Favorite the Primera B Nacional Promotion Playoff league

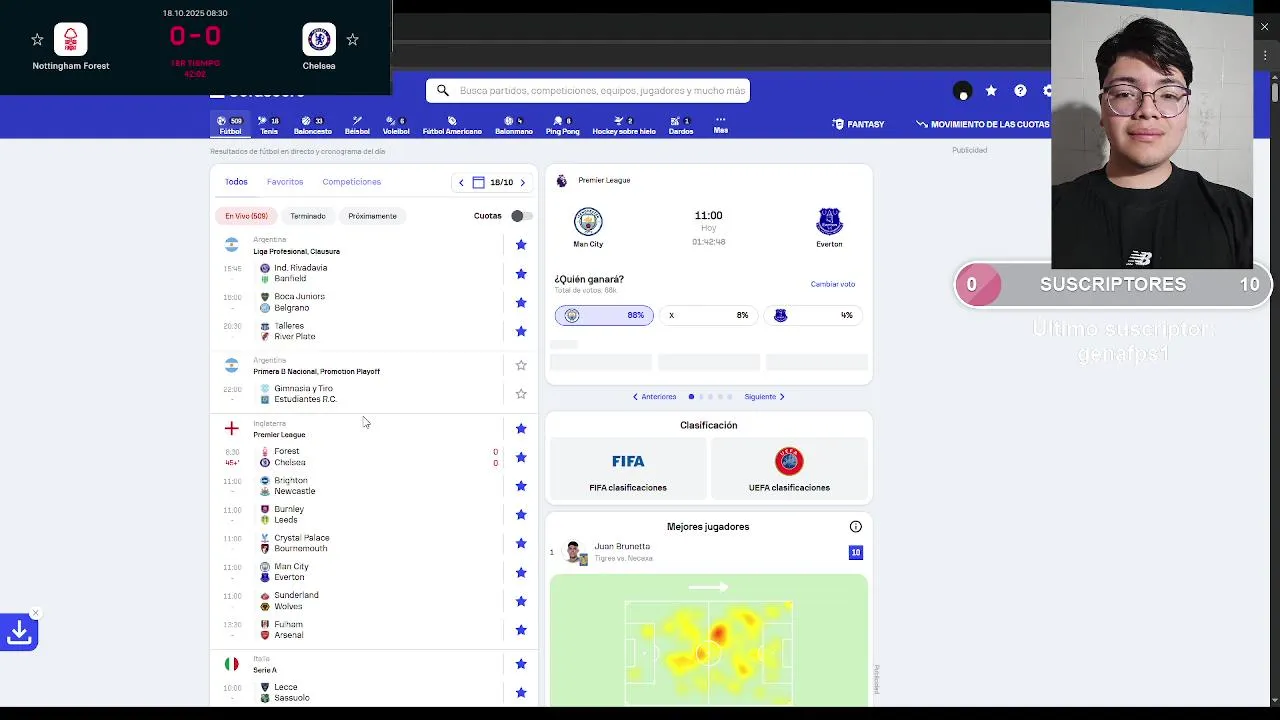(x=521, y=366)
